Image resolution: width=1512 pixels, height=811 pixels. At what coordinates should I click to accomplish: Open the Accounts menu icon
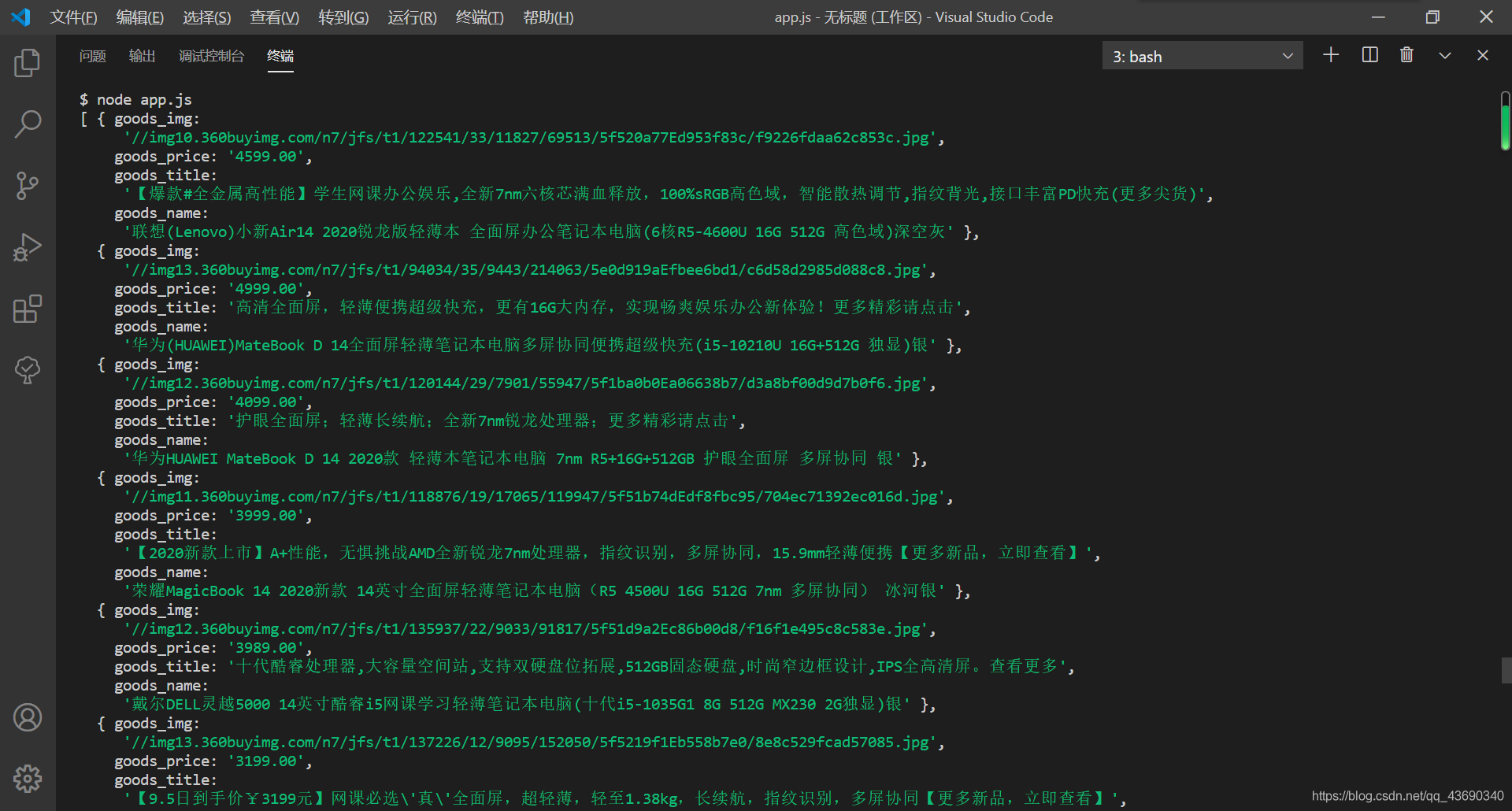point(28,717)
